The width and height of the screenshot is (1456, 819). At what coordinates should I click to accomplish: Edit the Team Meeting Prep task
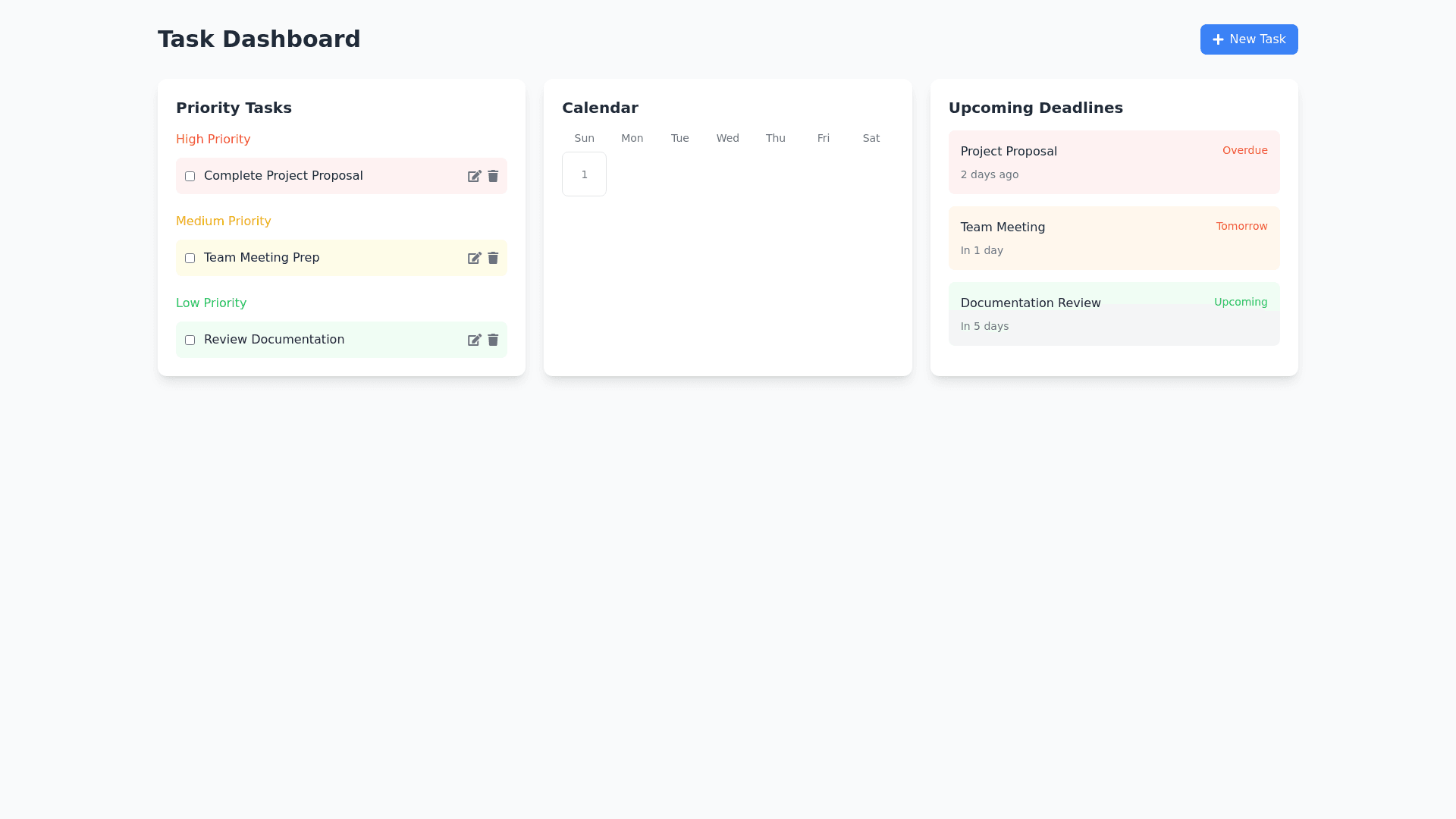click(474, 258)
